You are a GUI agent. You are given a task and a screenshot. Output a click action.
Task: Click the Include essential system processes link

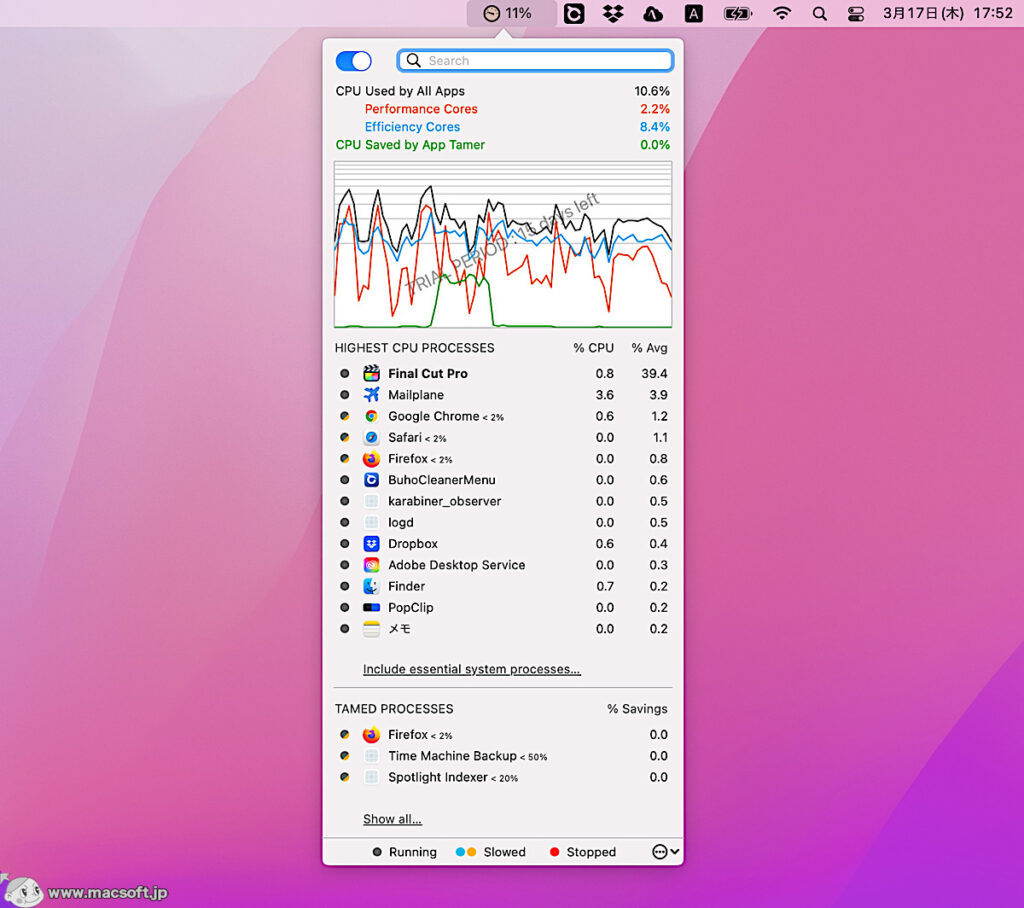click(x=471, y=669)
